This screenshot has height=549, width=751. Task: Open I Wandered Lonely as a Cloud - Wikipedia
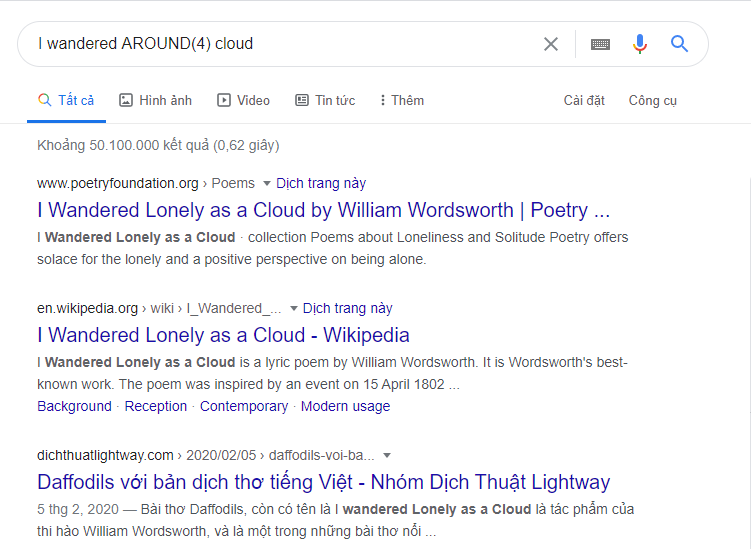[x=223, y=335]
